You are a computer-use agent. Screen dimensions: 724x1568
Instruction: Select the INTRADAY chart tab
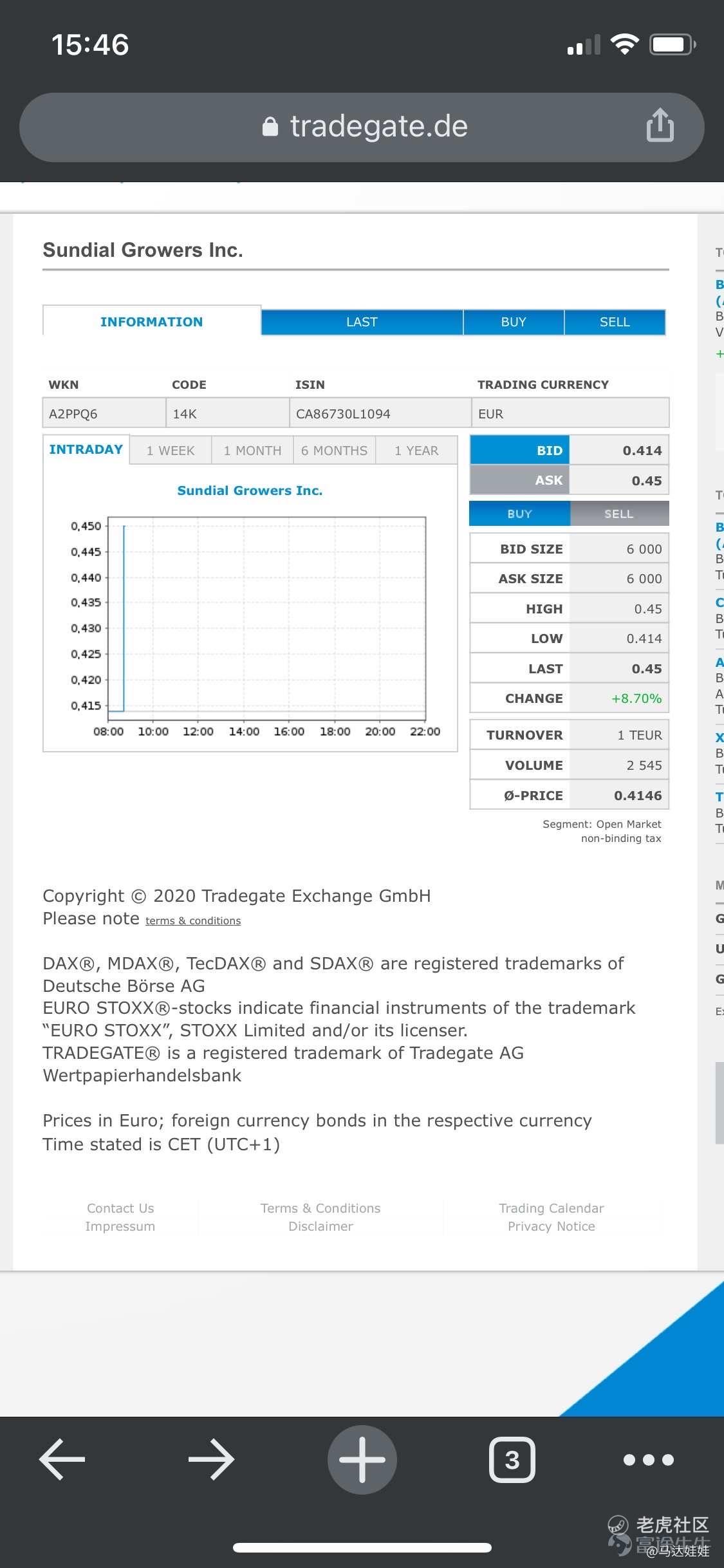[86, 449]
